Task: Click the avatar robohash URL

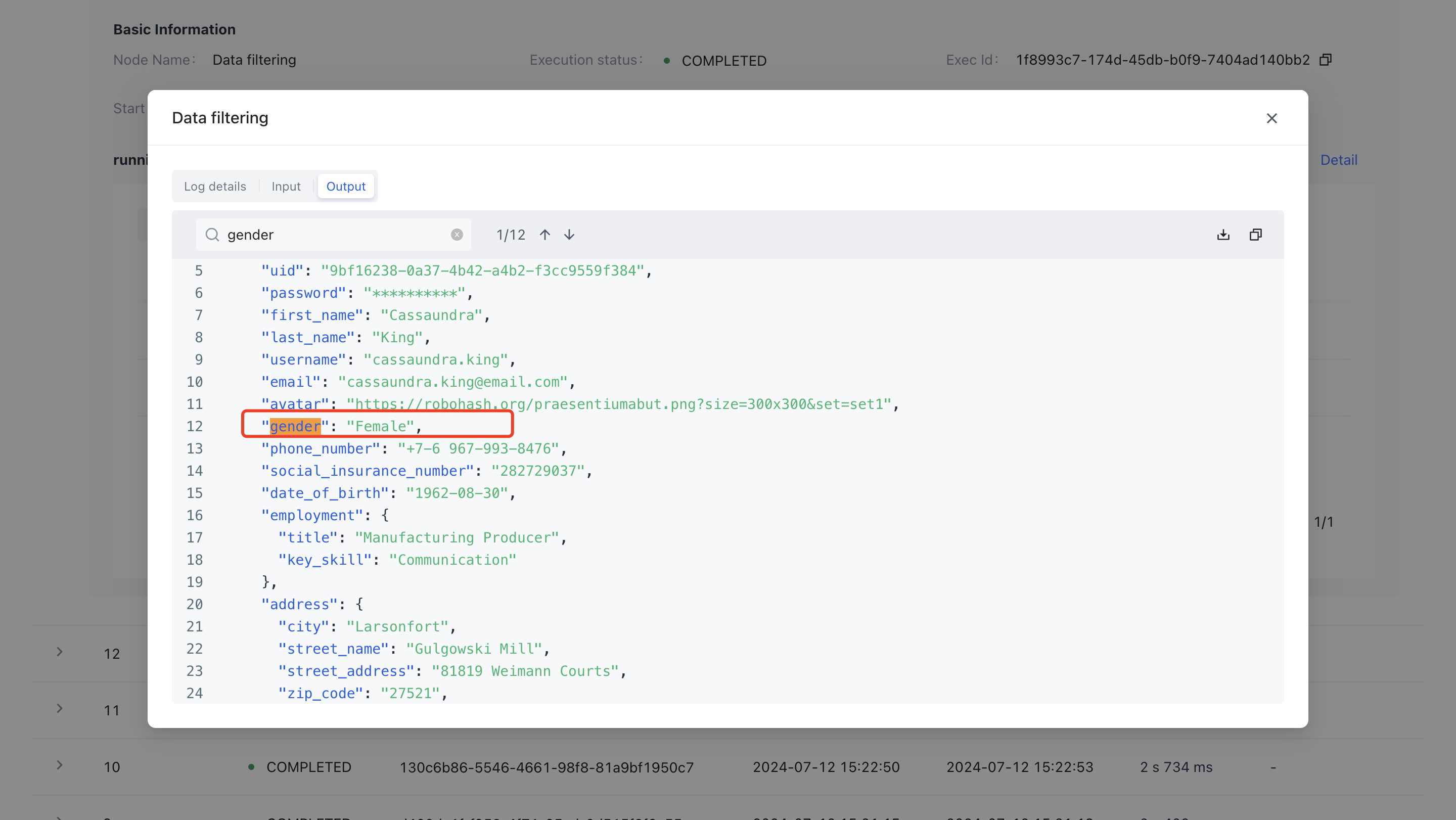Action: pyautogui.click(x=619, y=404)
